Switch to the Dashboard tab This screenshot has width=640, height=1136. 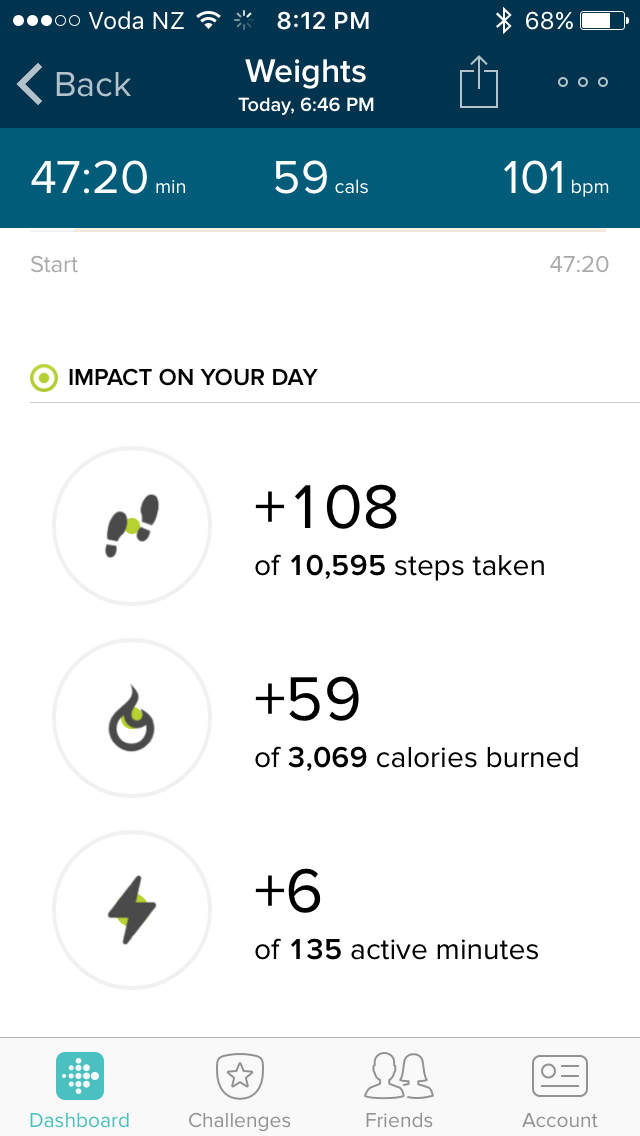coord(80,1091)
